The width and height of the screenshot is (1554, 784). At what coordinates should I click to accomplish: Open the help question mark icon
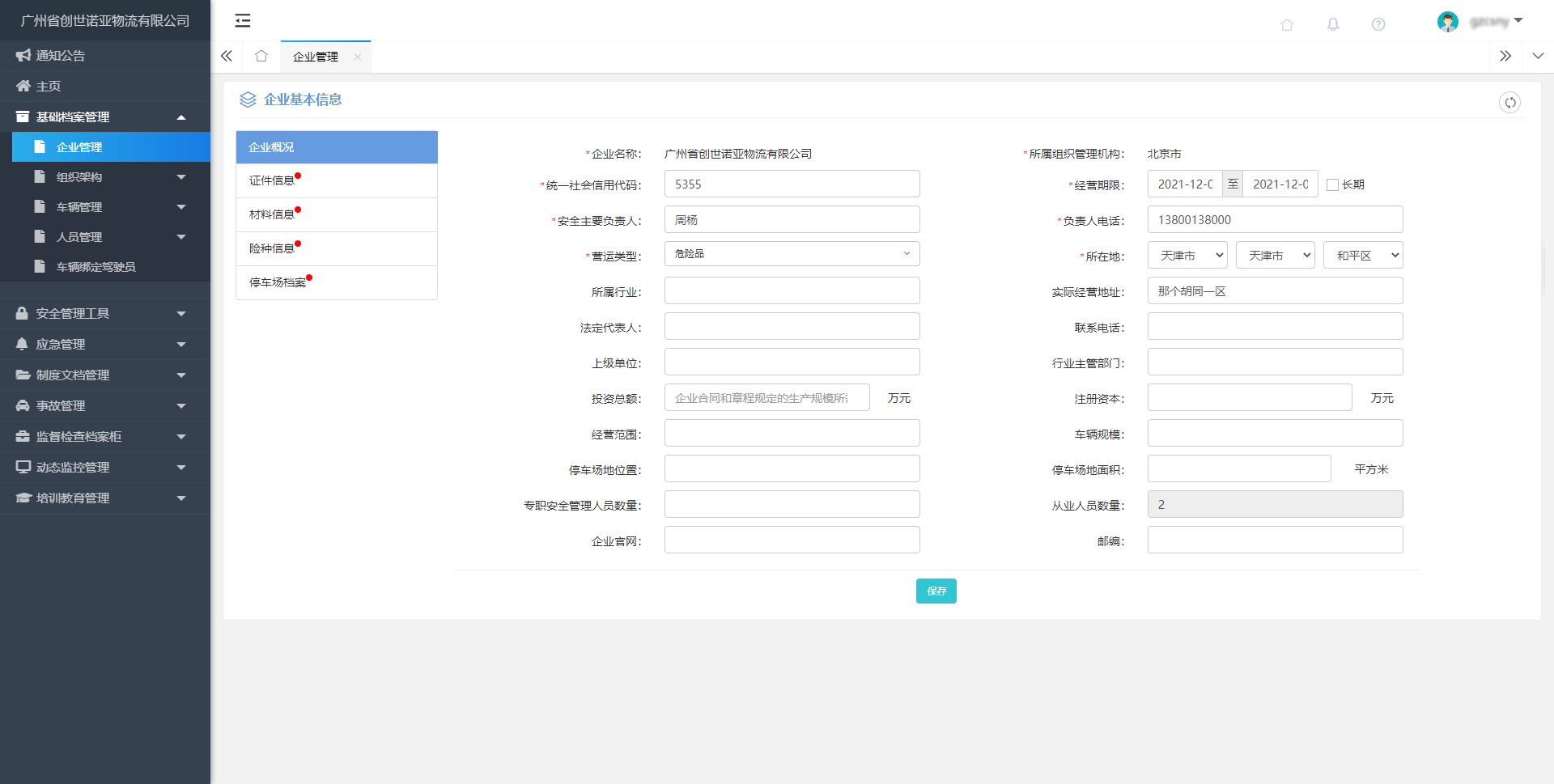[x=1378, y=24]
